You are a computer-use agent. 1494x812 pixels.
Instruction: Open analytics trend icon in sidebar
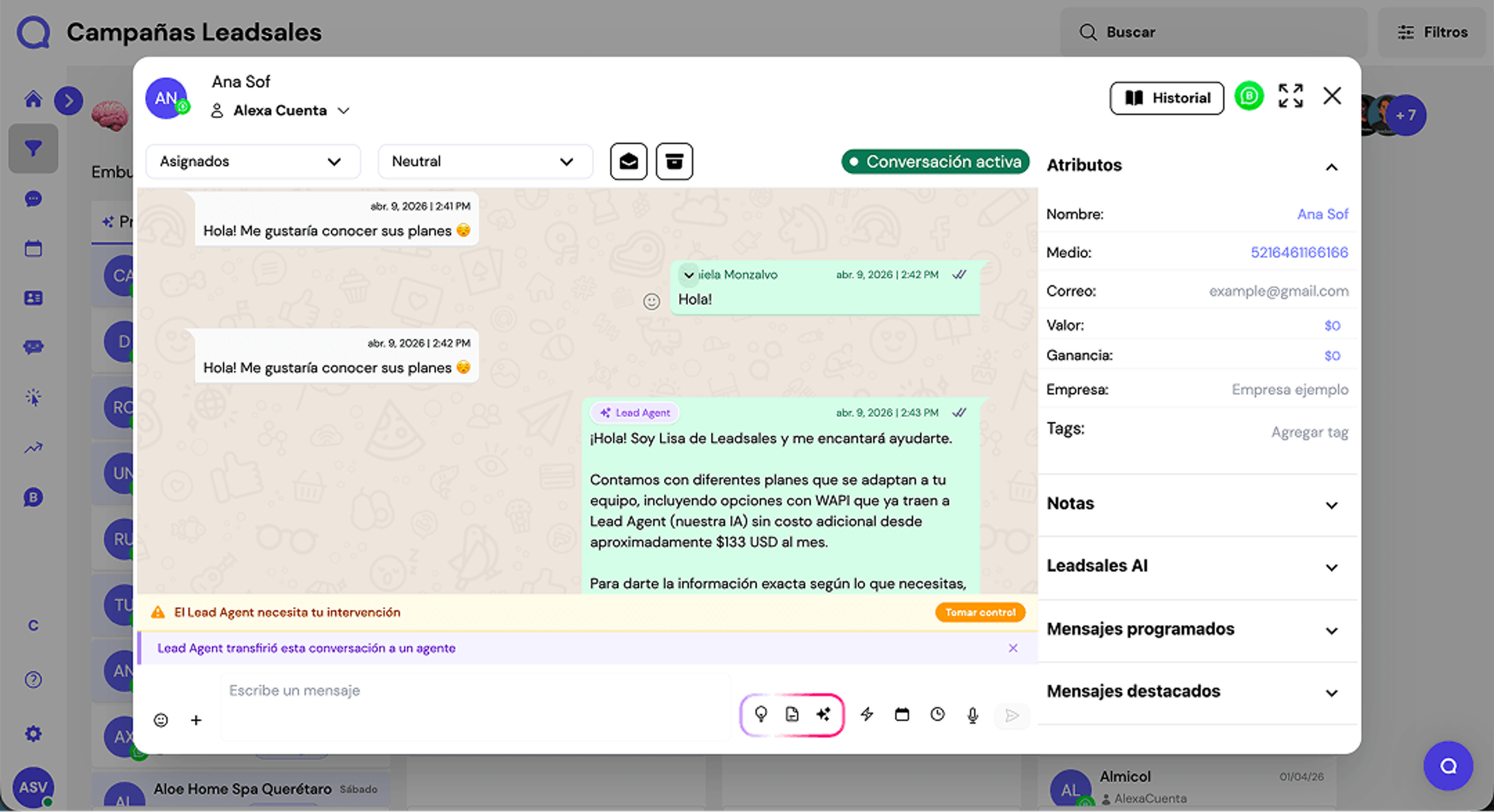tap(33, 447)
